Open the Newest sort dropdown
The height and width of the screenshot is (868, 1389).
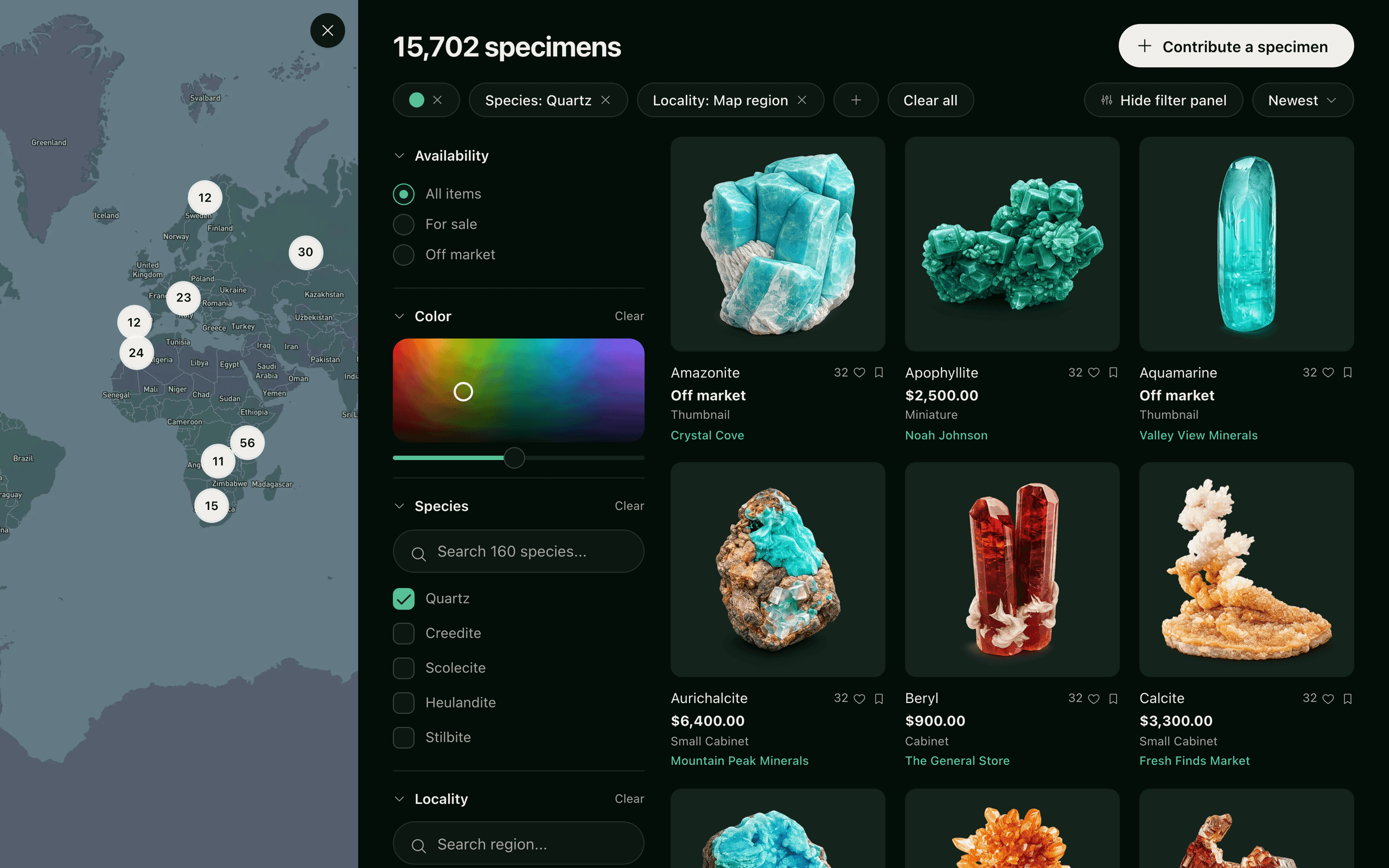(1302, 100)
